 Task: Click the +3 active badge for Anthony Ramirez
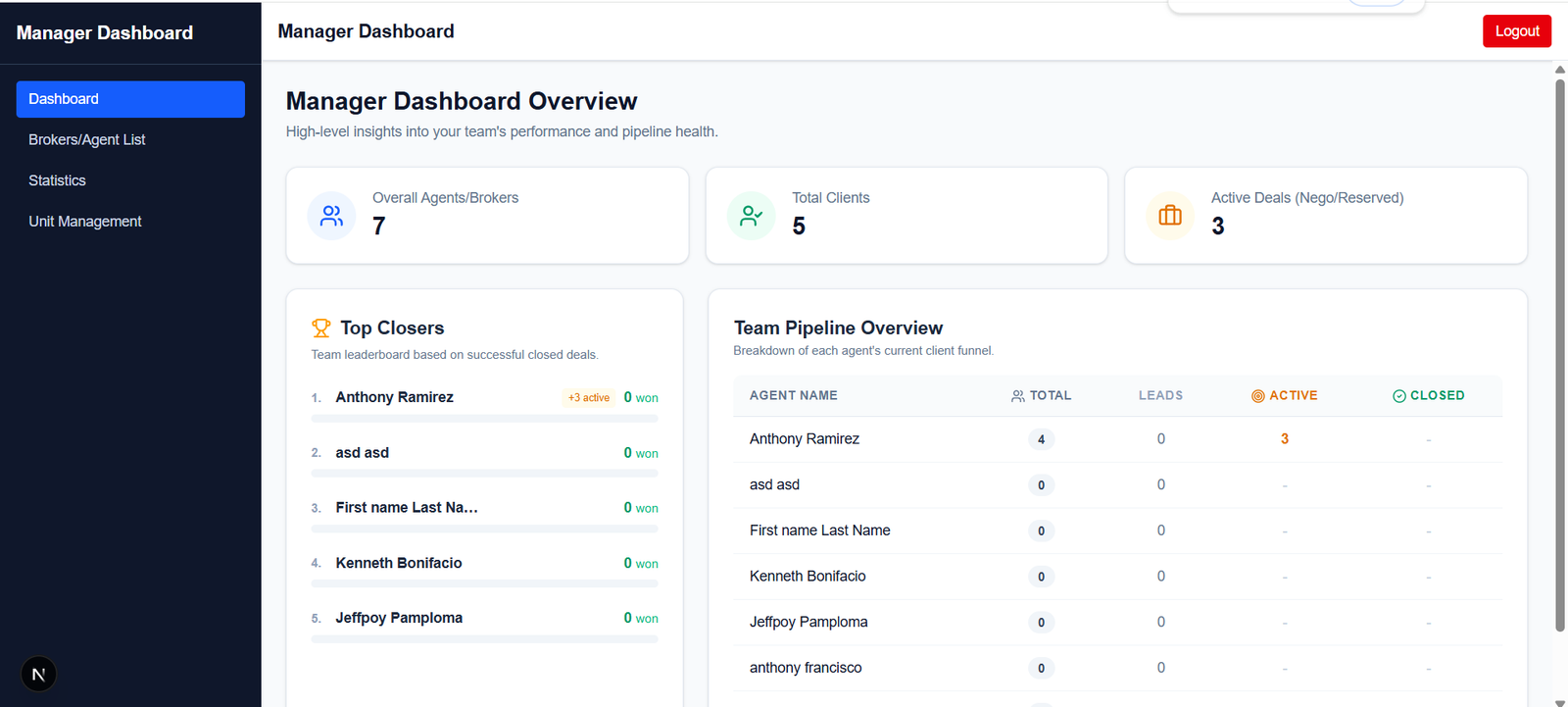coord(589,398)
